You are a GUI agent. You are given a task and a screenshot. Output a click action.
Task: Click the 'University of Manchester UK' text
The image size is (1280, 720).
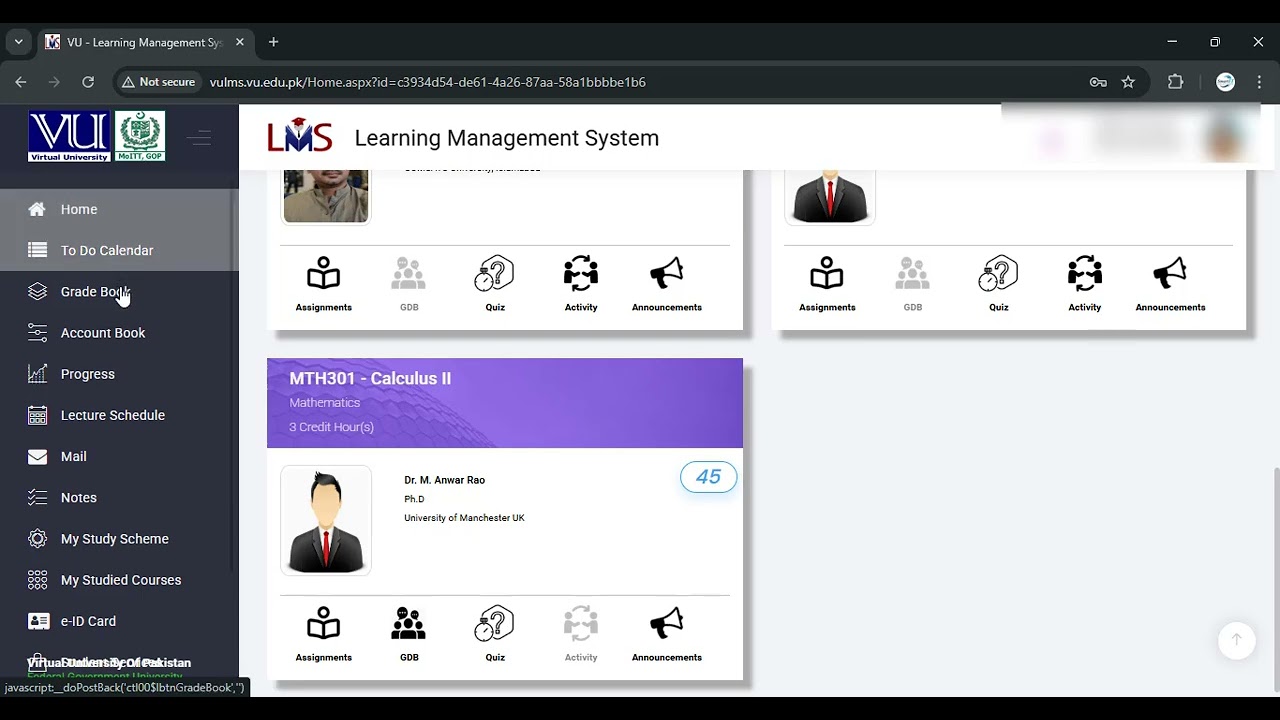[x=464, y=518]
